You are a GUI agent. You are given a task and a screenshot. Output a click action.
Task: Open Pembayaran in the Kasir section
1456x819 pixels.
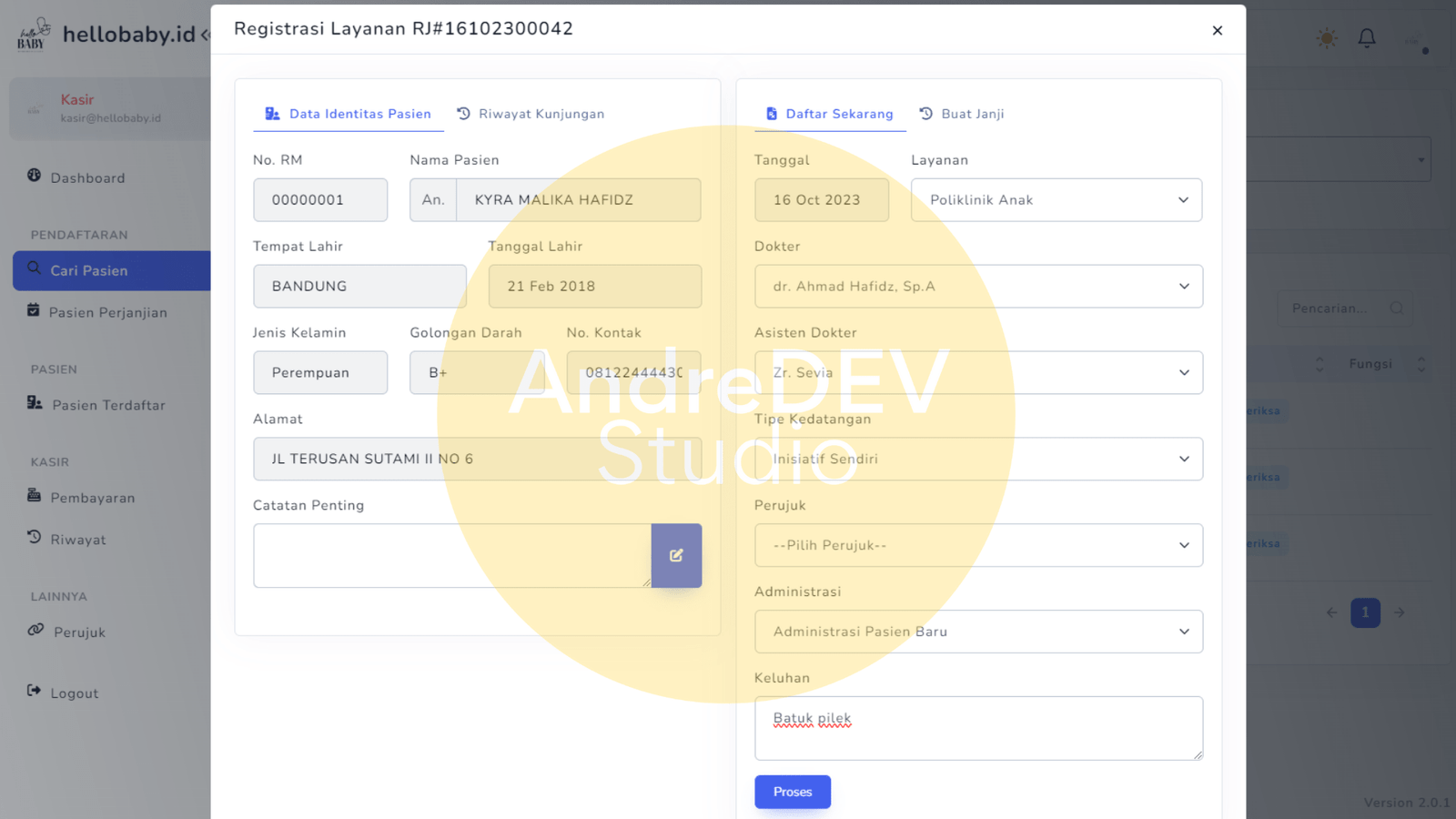92,498
